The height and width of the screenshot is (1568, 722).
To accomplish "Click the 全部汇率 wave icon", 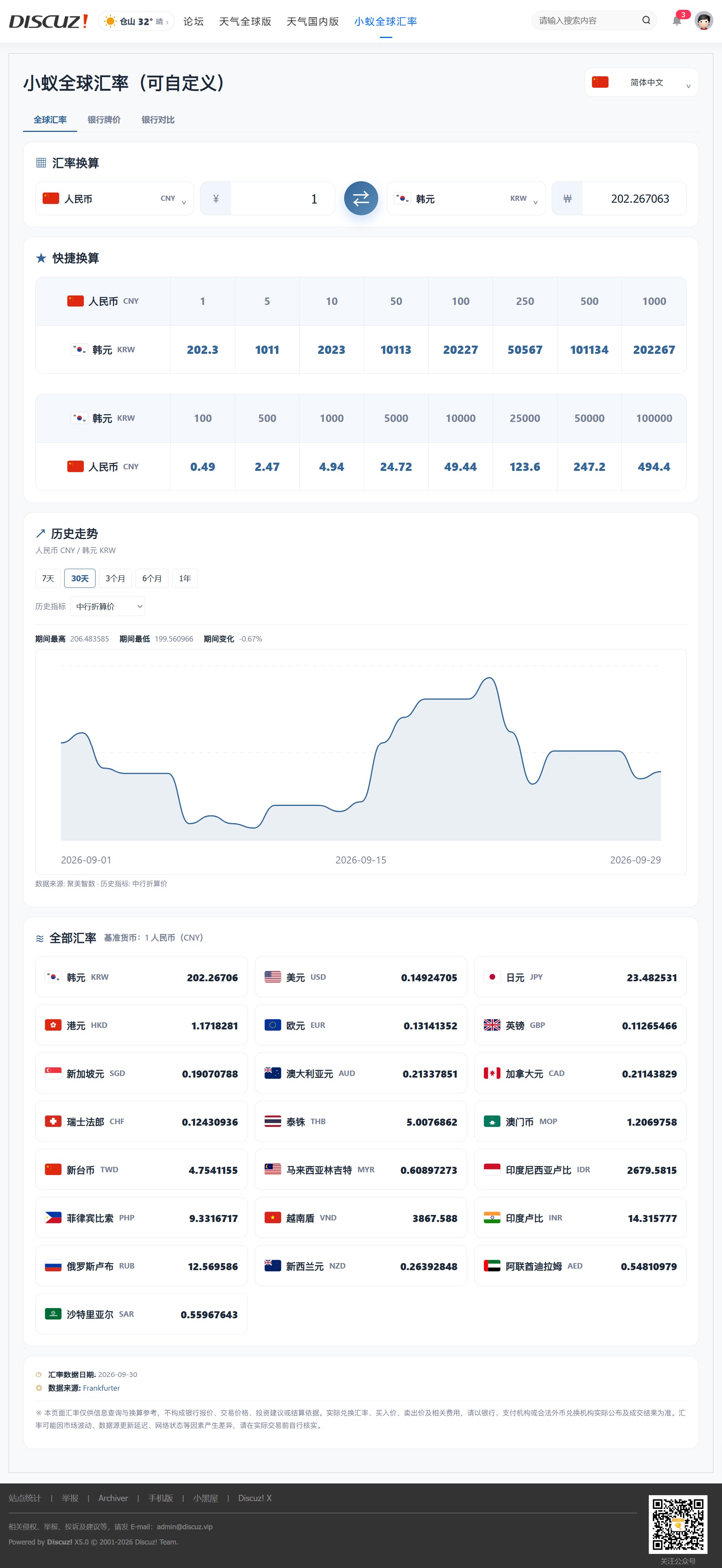I will pyautogui.click(x=40, y=939).
